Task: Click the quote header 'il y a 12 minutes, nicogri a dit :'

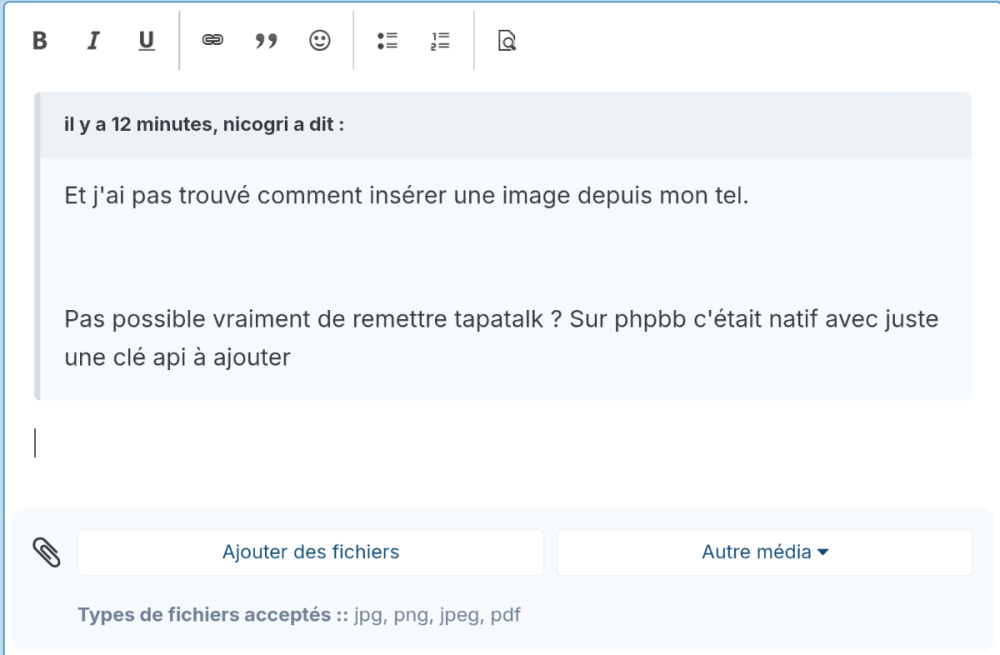Action: (x=204, y=124)
